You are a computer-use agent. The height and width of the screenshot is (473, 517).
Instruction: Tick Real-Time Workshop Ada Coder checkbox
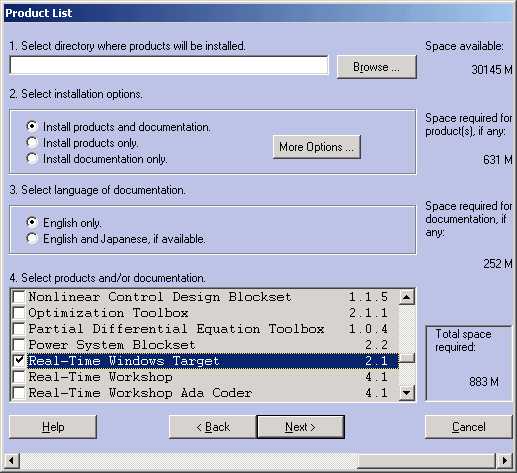19,393
